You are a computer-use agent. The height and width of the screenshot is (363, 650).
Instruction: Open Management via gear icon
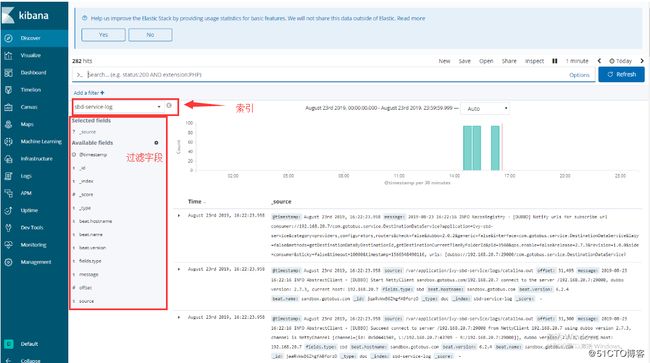(8, 262)
